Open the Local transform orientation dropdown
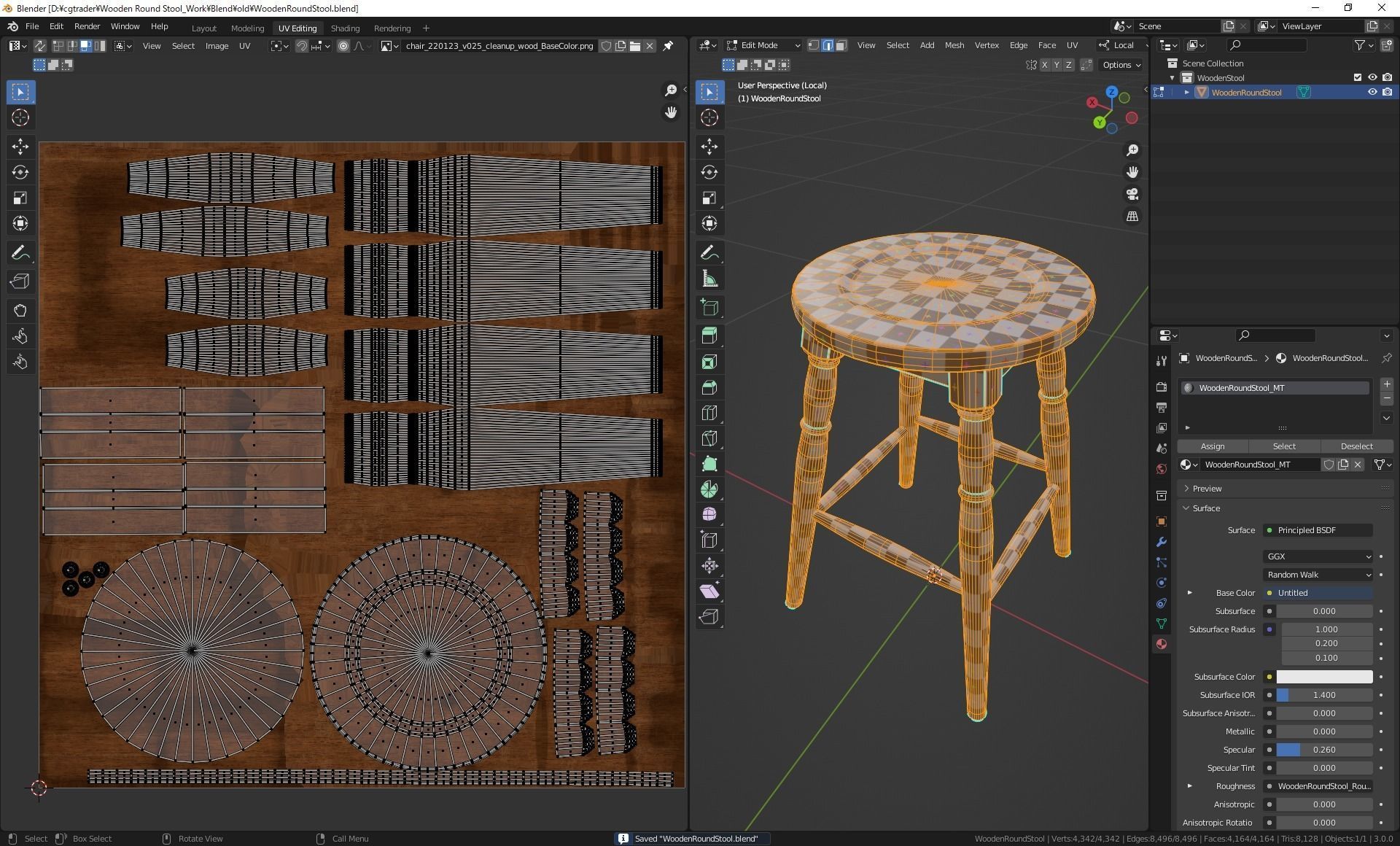 coord(1123,45)
